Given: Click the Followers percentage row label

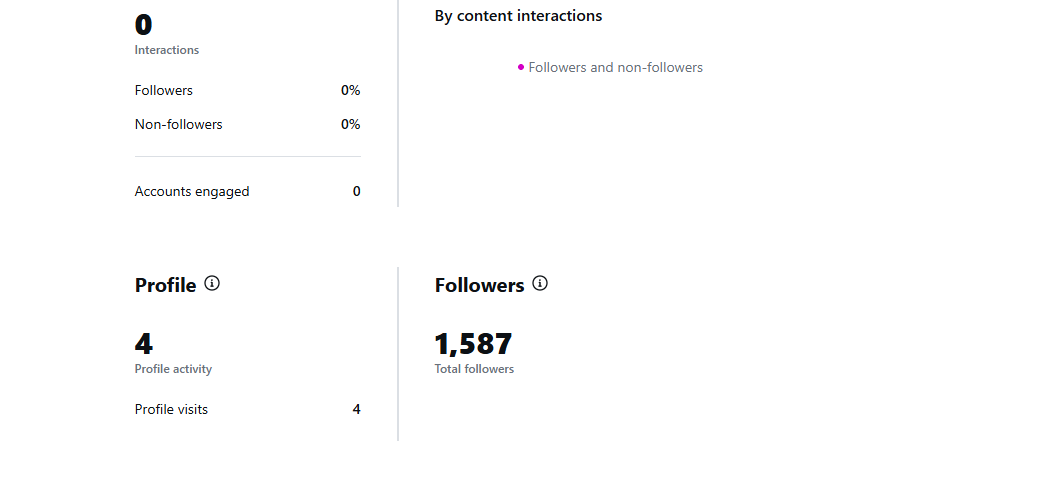Looking at the screenshot, I should 163,90.
